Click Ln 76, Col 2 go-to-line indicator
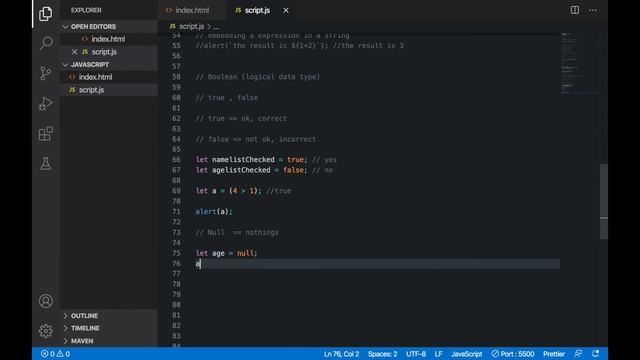This screenshot has width=640, height=360. [341, 354]
